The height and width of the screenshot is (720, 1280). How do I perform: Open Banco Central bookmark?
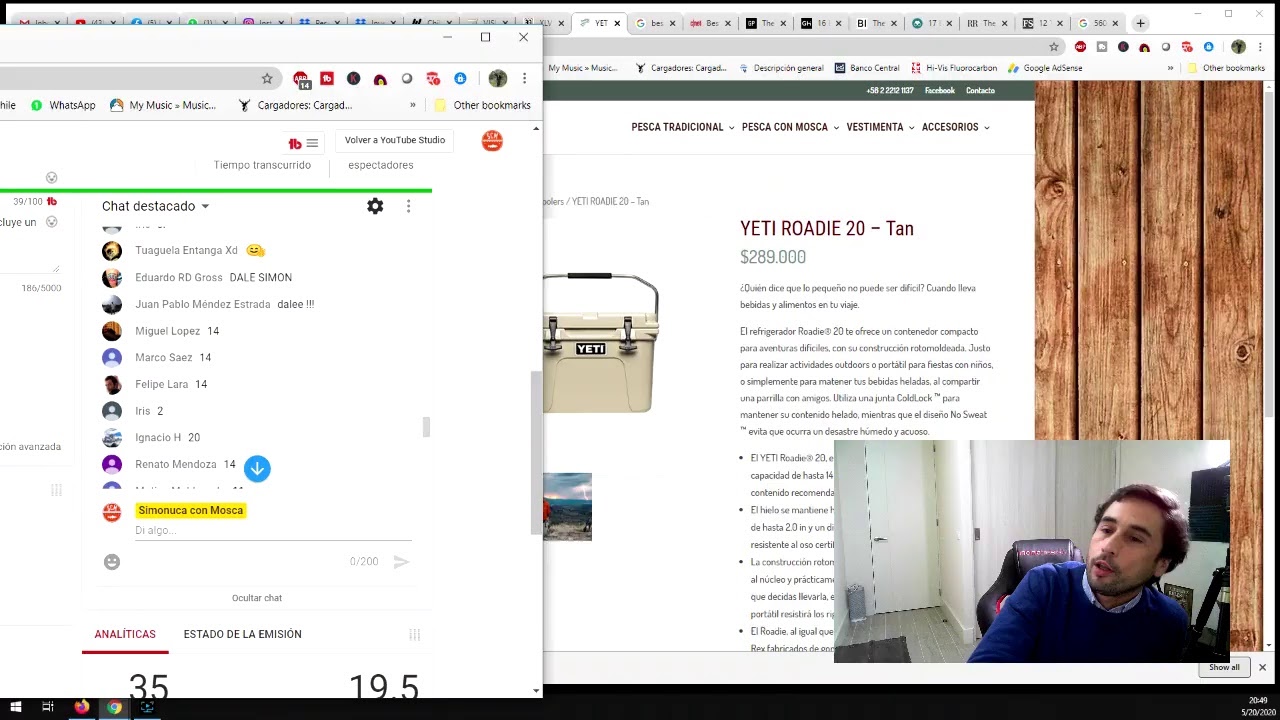pos(866,68)
